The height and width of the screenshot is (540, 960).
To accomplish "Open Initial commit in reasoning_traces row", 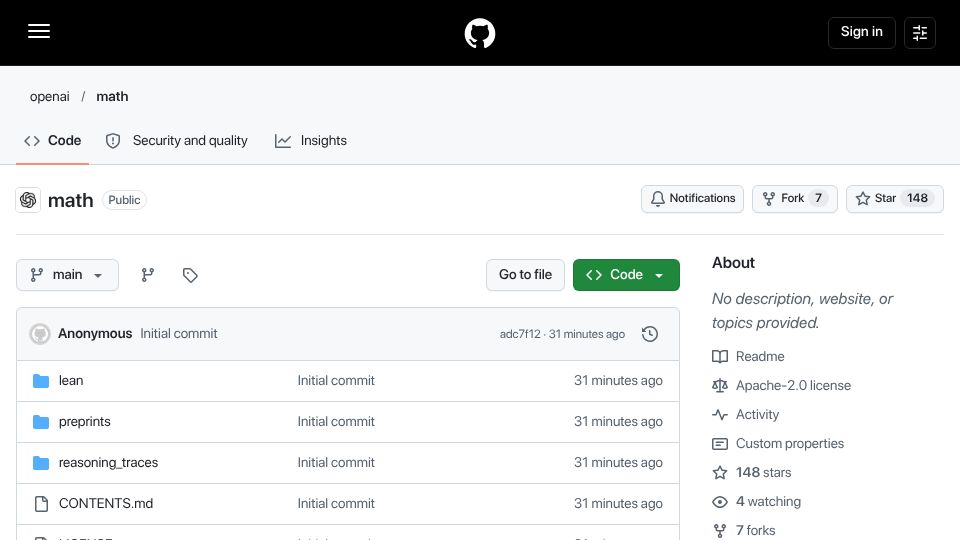I will click(x=336, y=463).
